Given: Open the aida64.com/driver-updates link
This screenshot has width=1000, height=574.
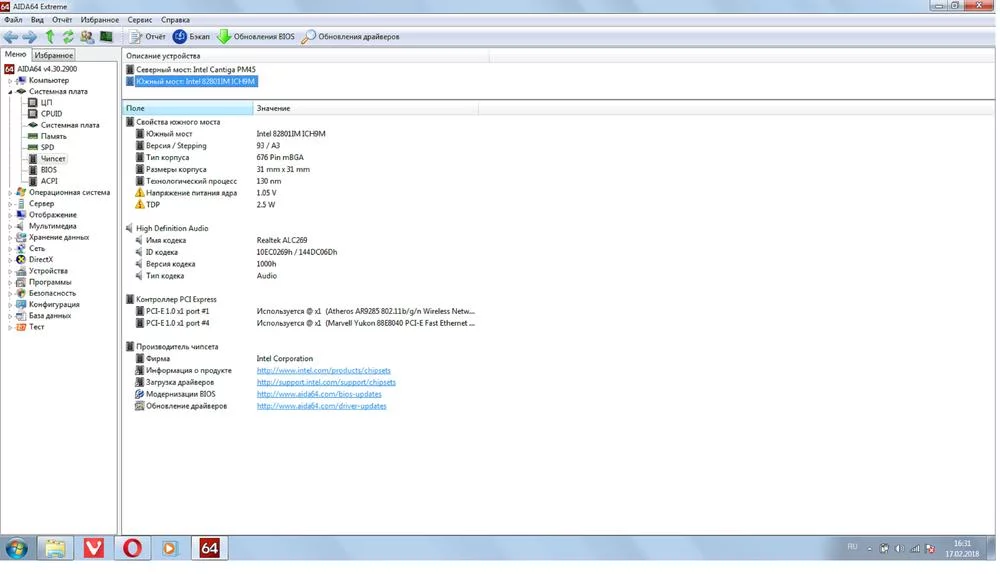Looking at the screenshot, I should pyautogui.click(x=321, y=406).
